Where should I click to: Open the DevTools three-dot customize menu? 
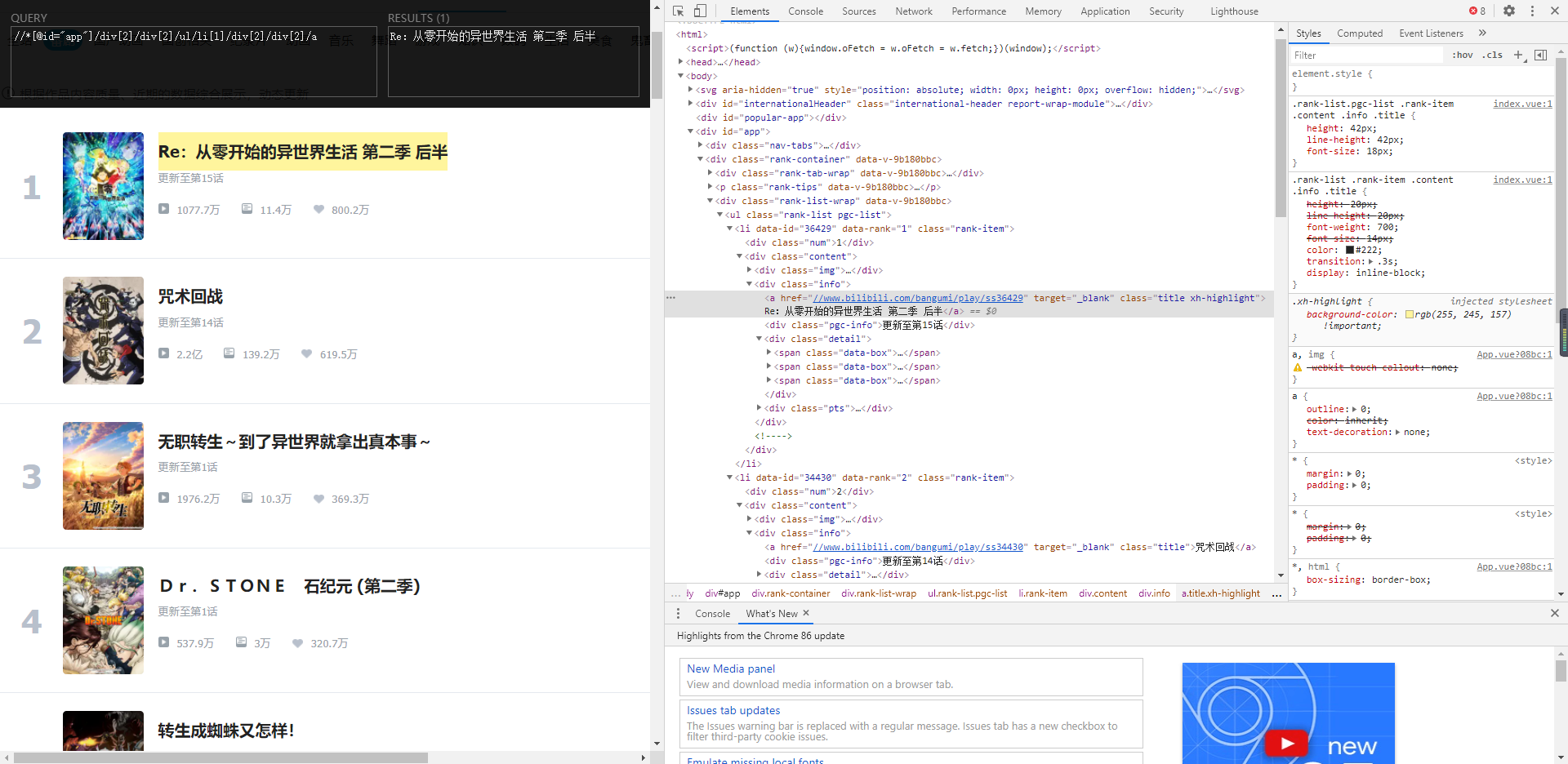(1532, 11)
